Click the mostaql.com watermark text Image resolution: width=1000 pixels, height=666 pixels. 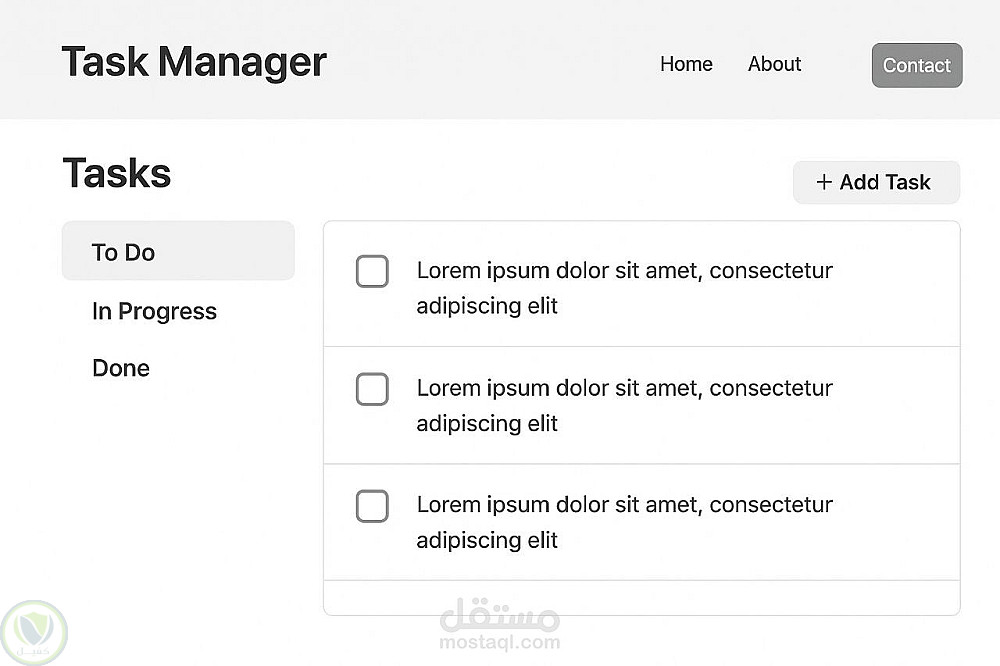coord(500,642)
